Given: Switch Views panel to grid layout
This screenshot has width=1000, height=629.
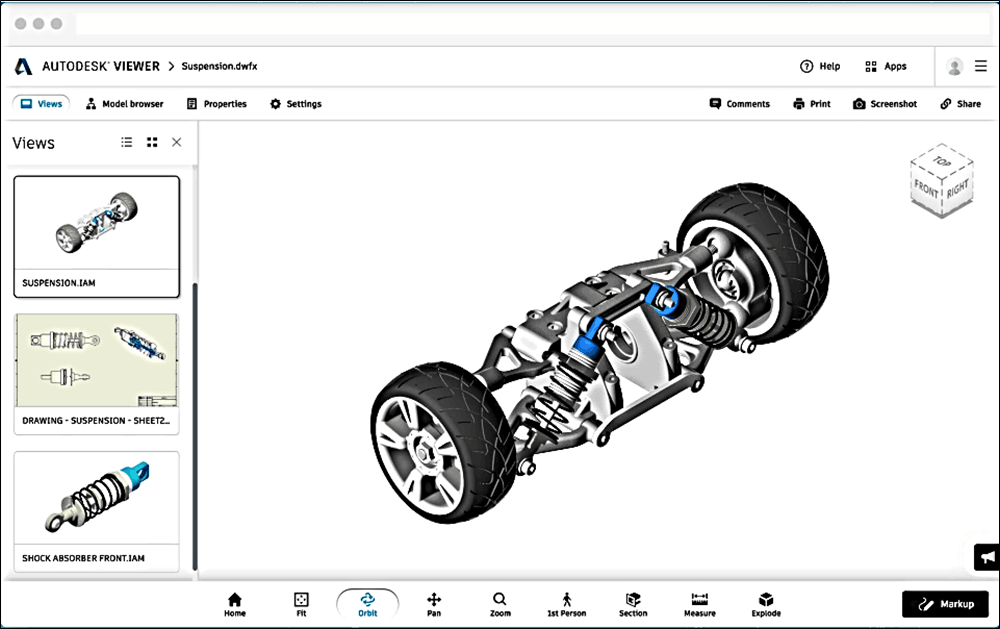Looking at the screenshot, I should (x=152, y=142).
